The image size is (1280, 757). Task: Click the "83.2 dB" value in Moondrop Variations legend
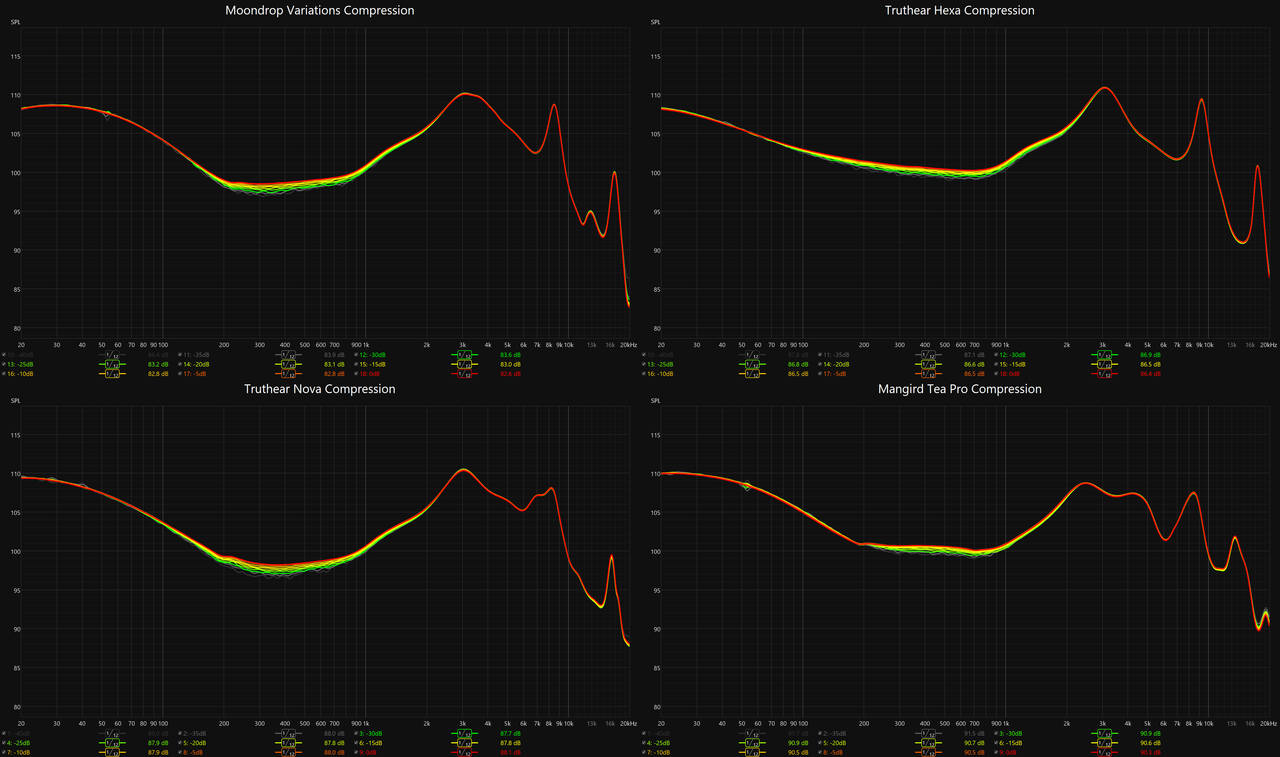[158, 365]
